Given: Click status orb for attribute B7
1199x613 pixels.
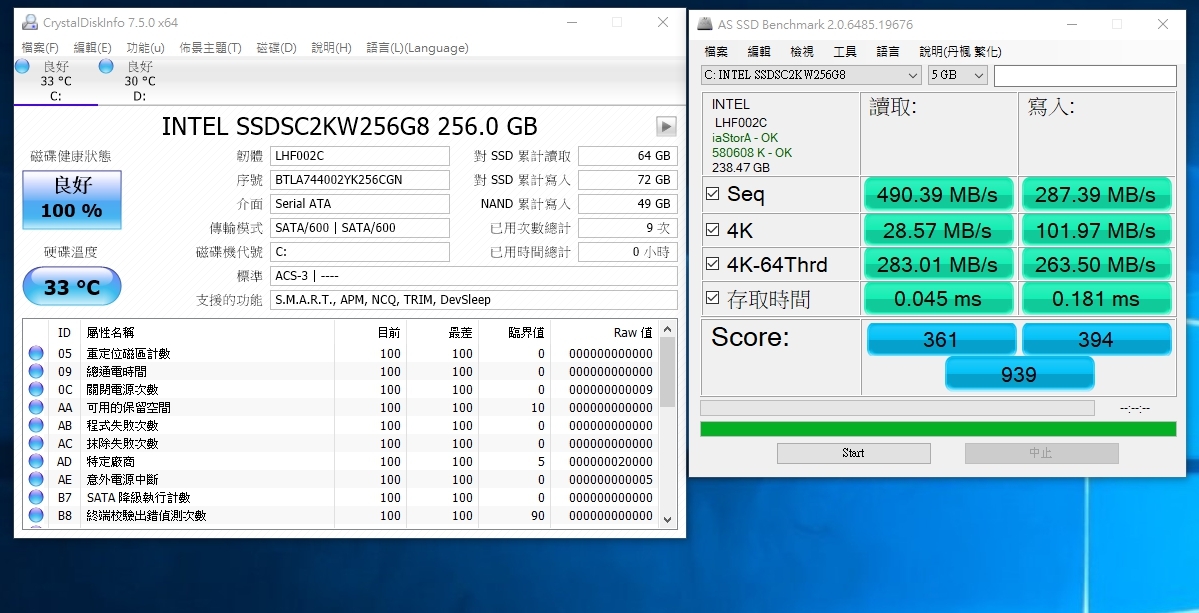Looking at the screenshot, I should pos(36,497).
